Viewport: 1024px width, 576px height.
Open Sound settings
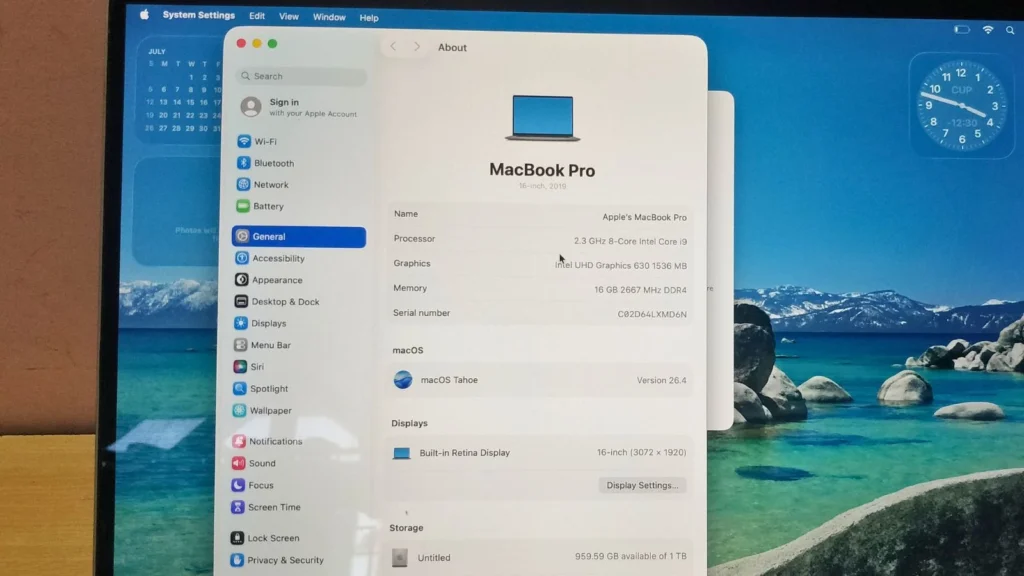coord(254,463)
